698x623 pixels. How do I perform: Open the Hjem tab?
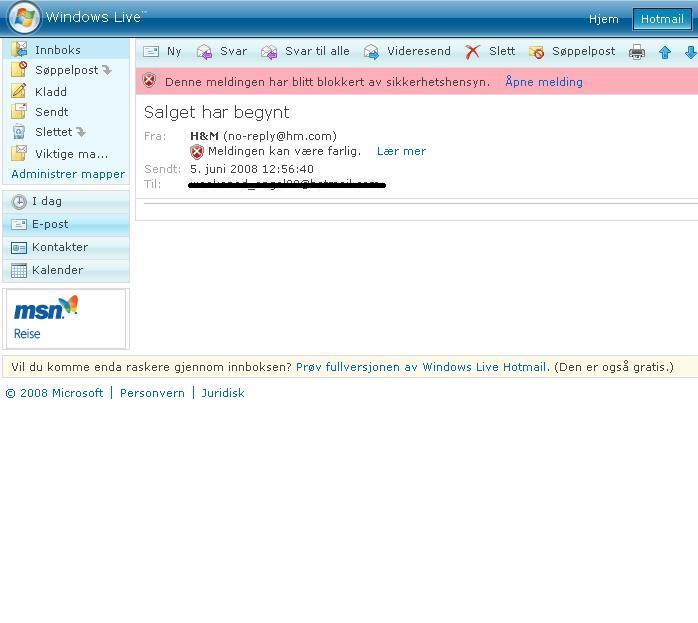pyautogui.click(x=604, y=19)
